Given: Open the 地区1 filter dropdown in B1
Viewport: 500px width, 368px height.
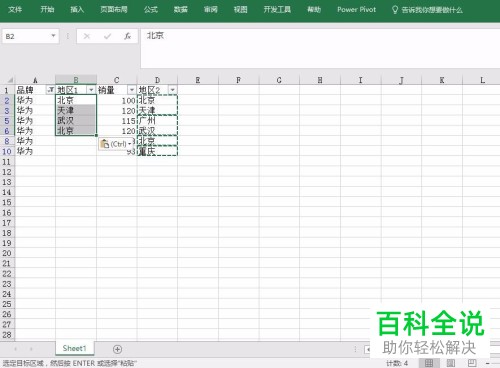Looking at the screenshot, I should (91, 90).
